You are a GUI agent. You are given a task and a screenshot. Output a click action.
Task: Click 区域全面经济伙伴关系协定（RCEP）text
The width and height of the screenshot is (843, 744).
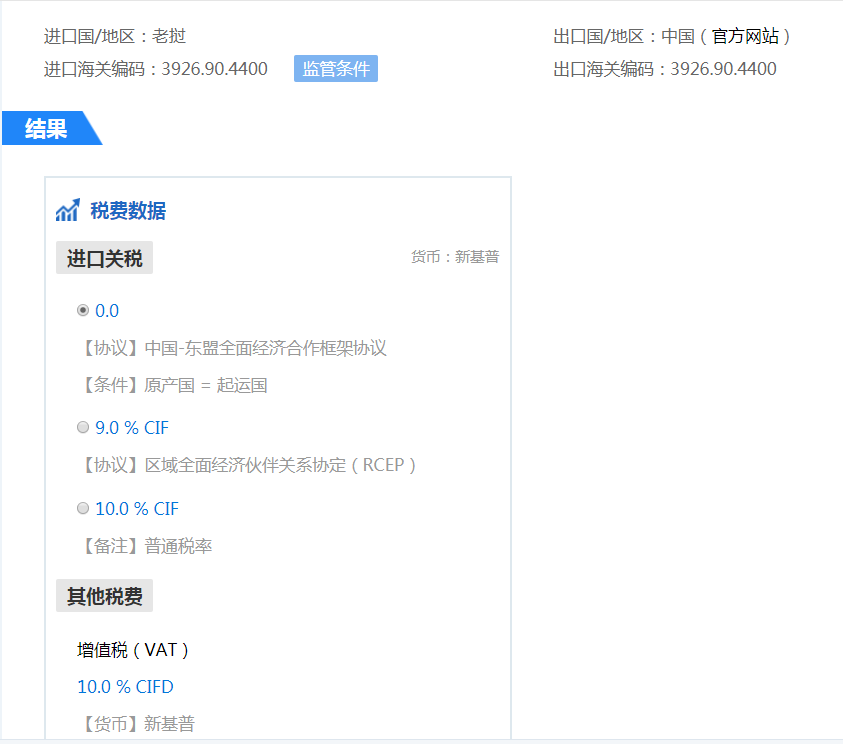[281, 465]
